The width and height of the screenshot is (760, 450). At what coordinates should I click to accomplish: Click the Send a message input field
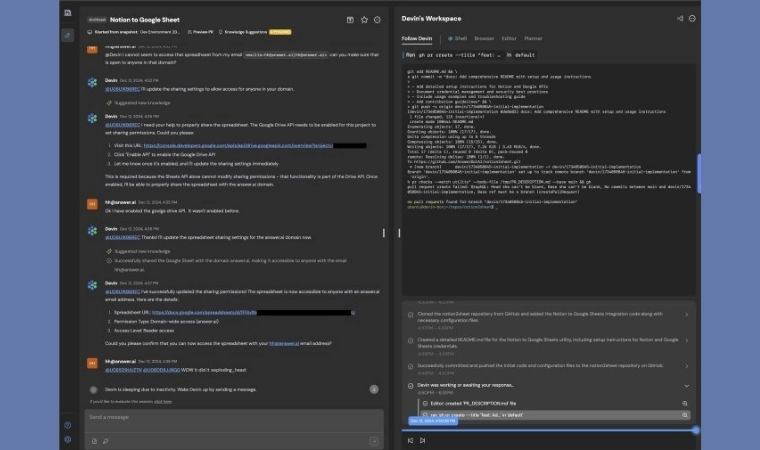pos(230,417)
